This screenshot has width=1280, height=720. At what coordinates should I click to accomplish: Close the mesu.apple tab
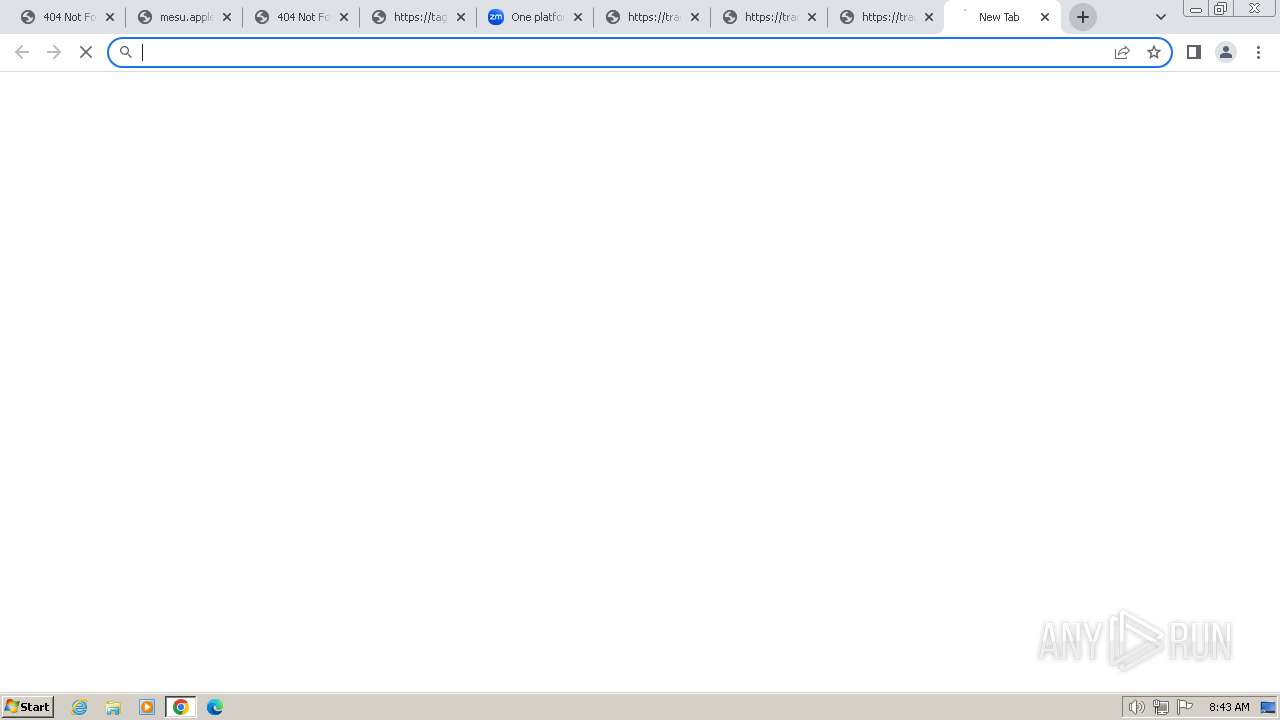[227, 17]
